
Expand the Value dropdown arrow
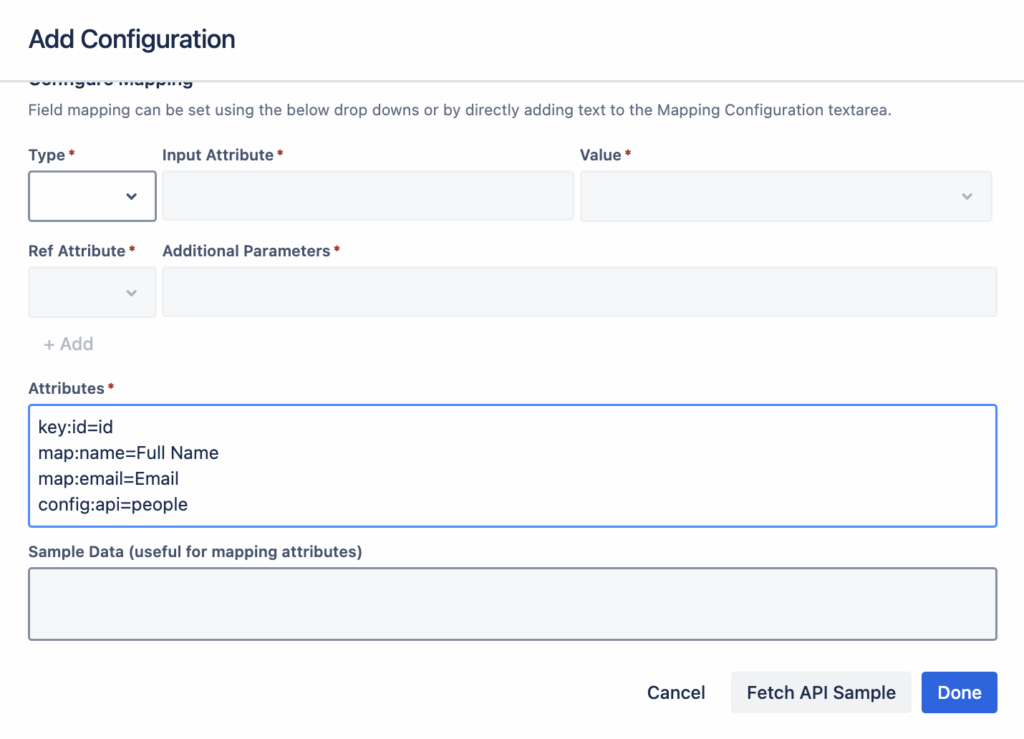(x=966, y=196)
